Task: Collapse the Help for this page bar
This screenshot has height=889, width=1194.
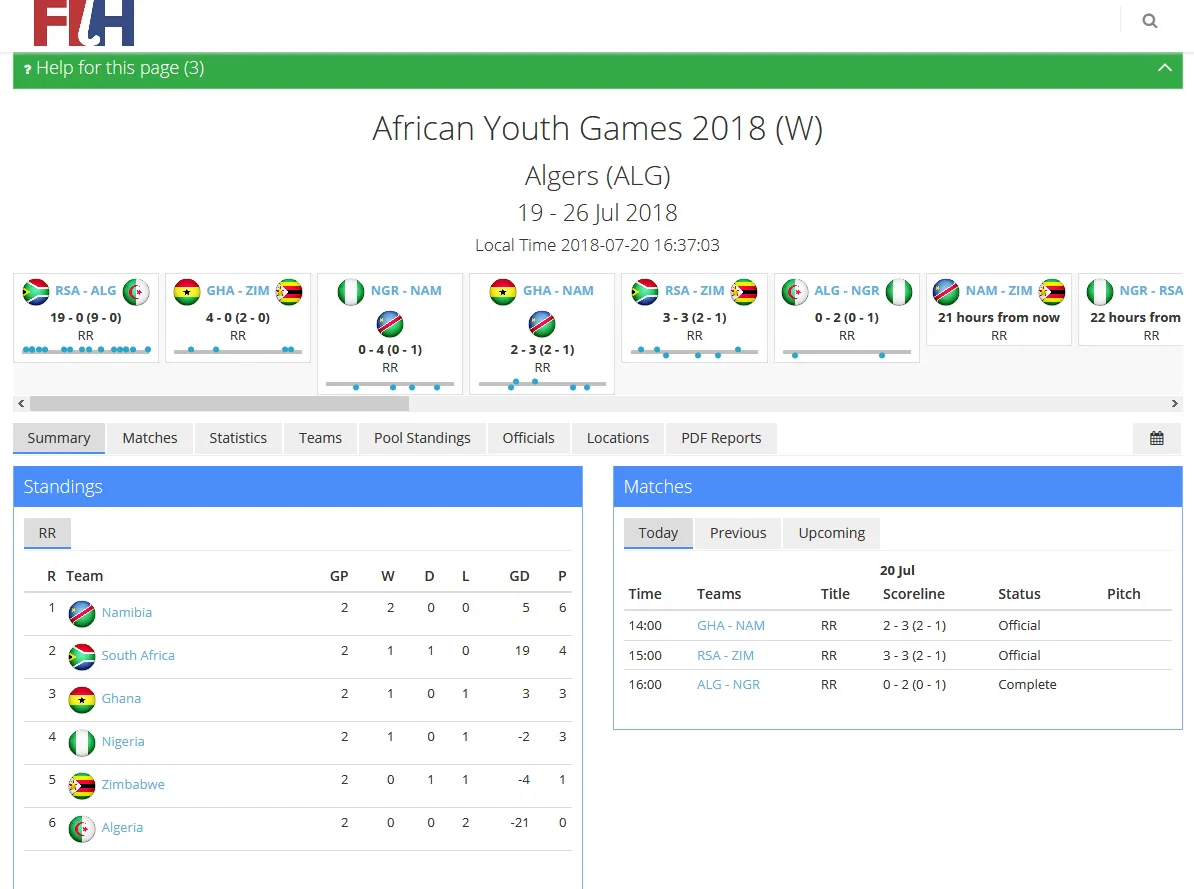Action: (x=1164, y=68)
